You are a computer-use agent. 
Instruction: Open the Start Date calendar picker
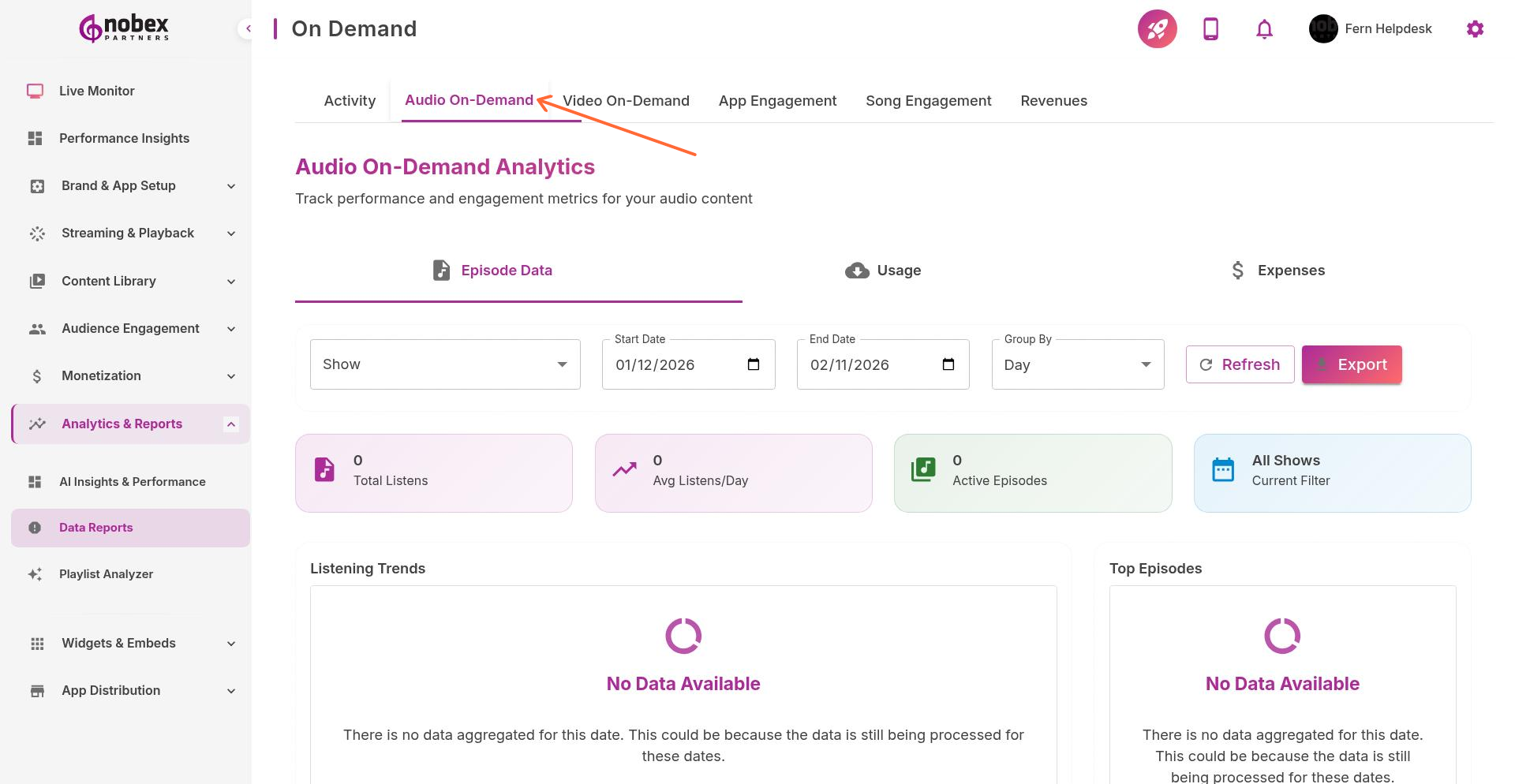click(x=754, y=364)
